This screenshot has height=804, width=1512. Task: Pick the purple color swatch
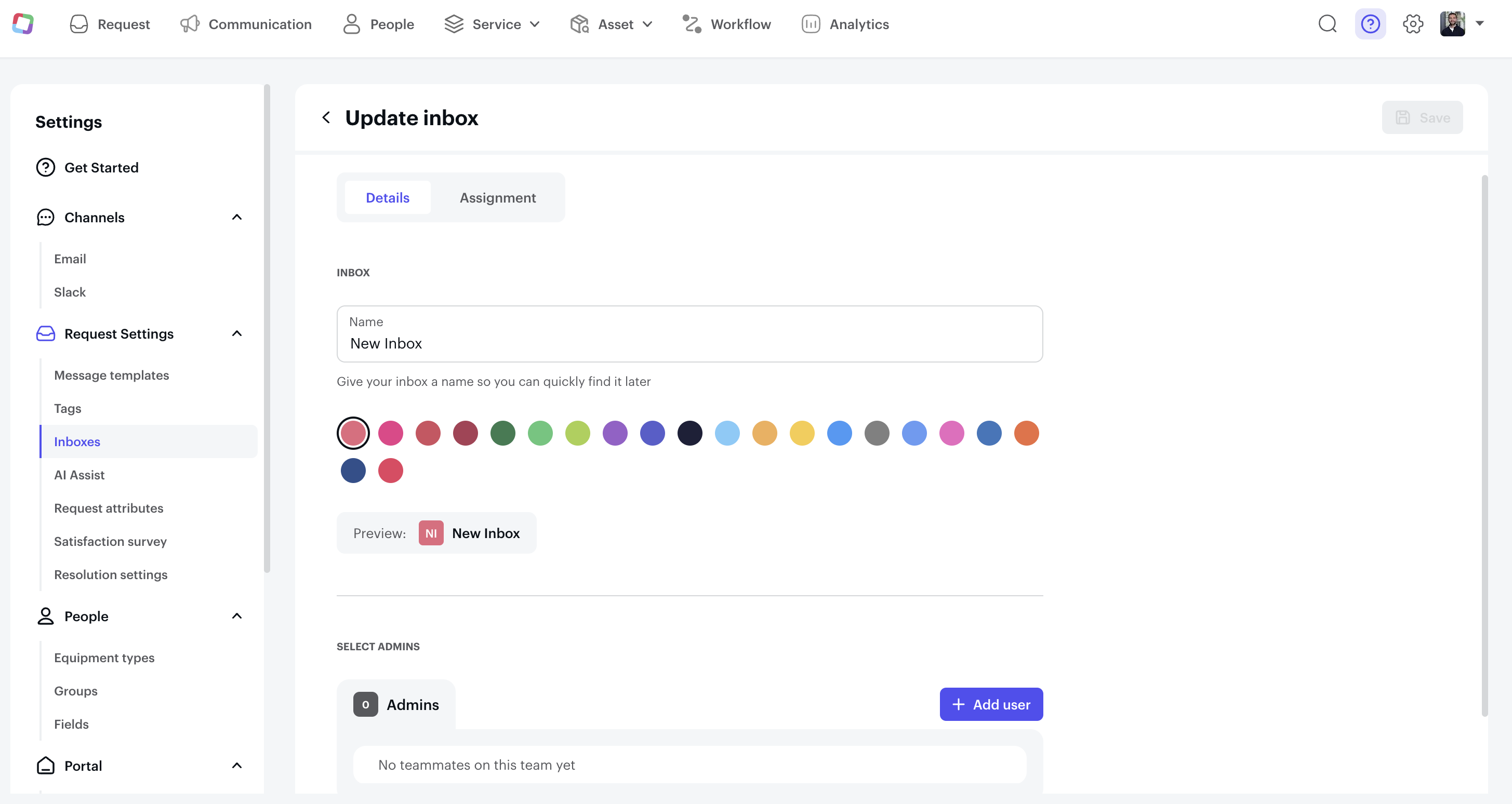[x=615, y=433]
